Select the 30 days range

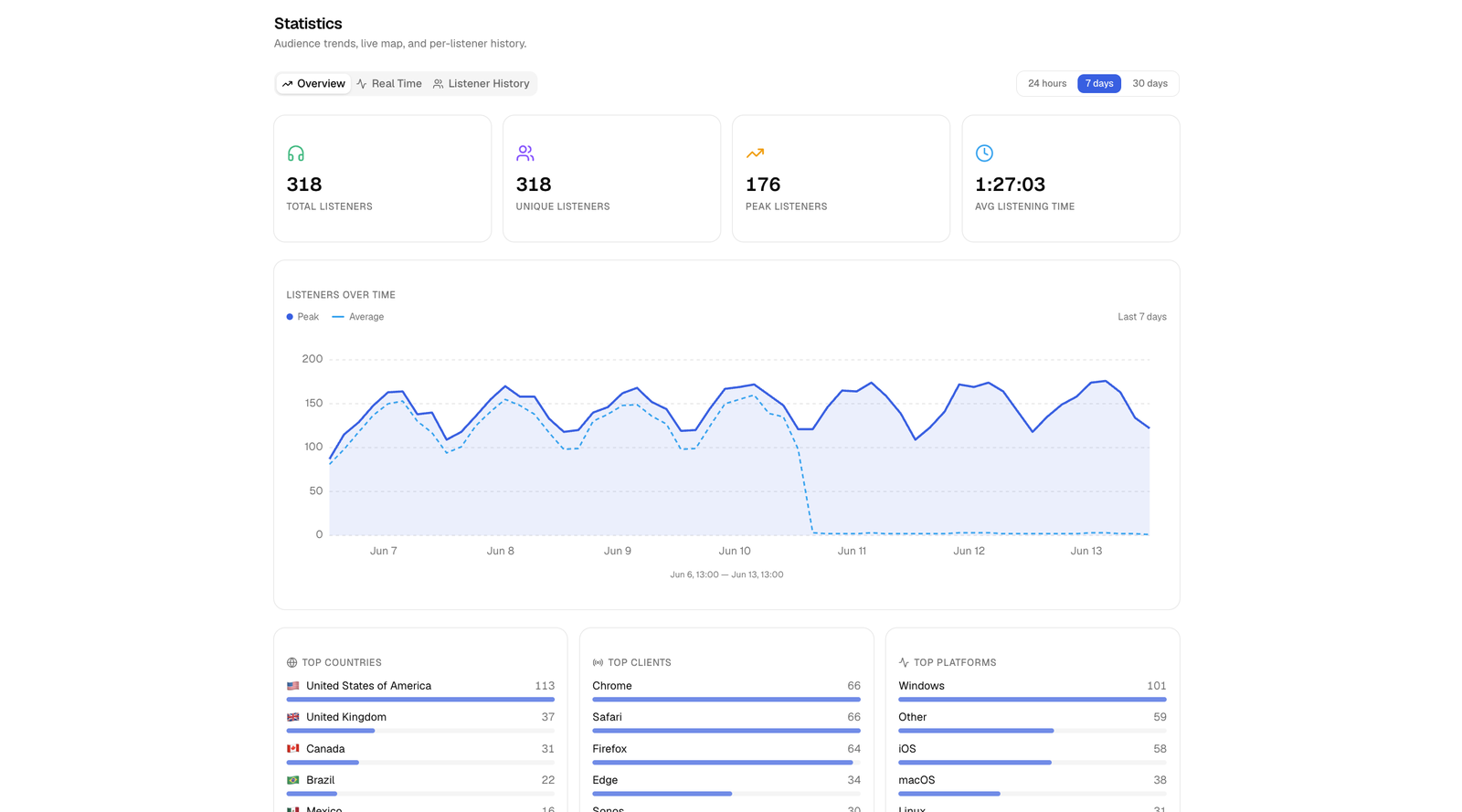coord(1149,84)
